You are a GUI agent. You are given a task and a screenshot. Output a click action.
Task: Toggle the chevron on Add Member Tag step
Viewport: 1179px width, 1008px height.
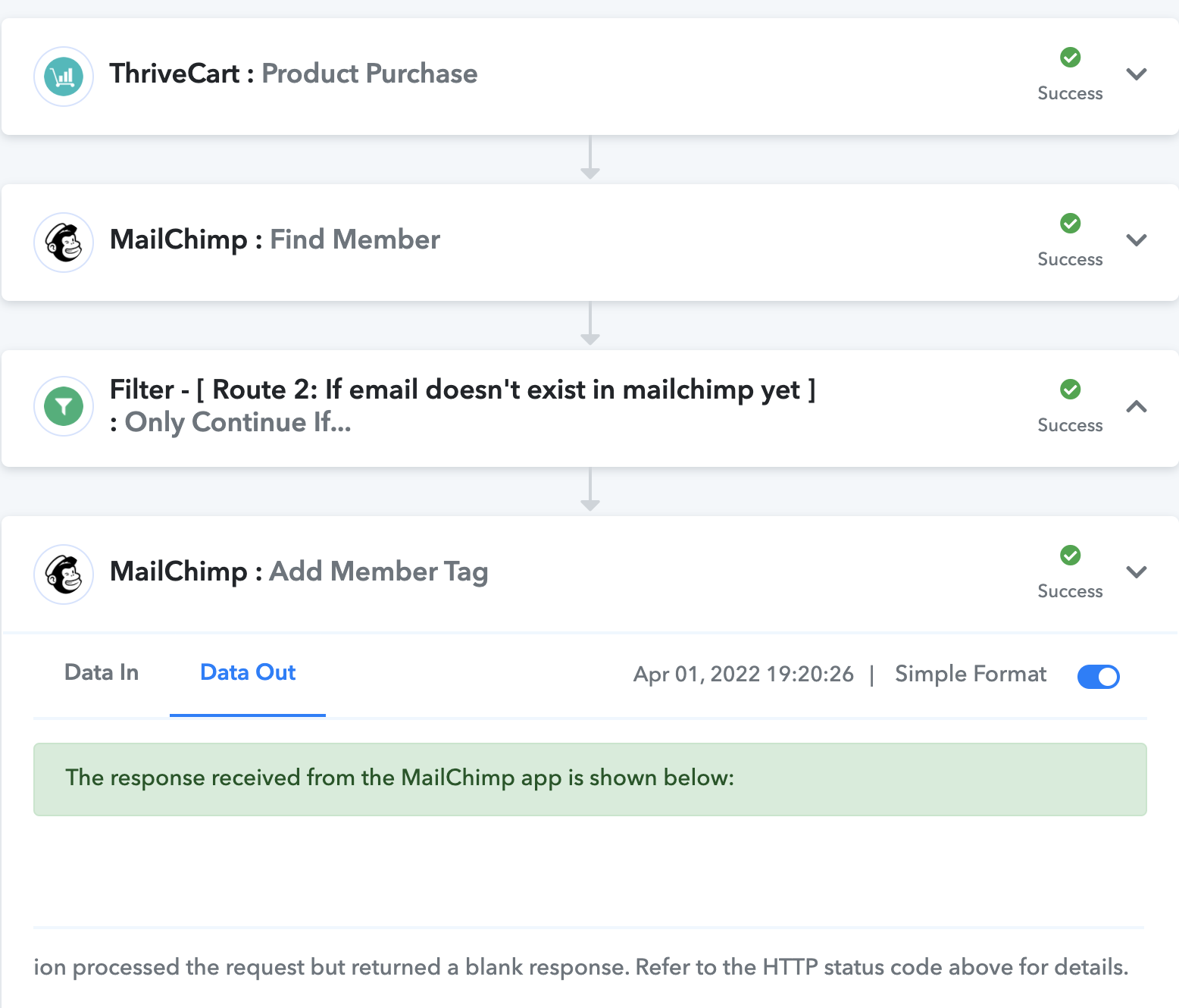[x=1136, y=572]
